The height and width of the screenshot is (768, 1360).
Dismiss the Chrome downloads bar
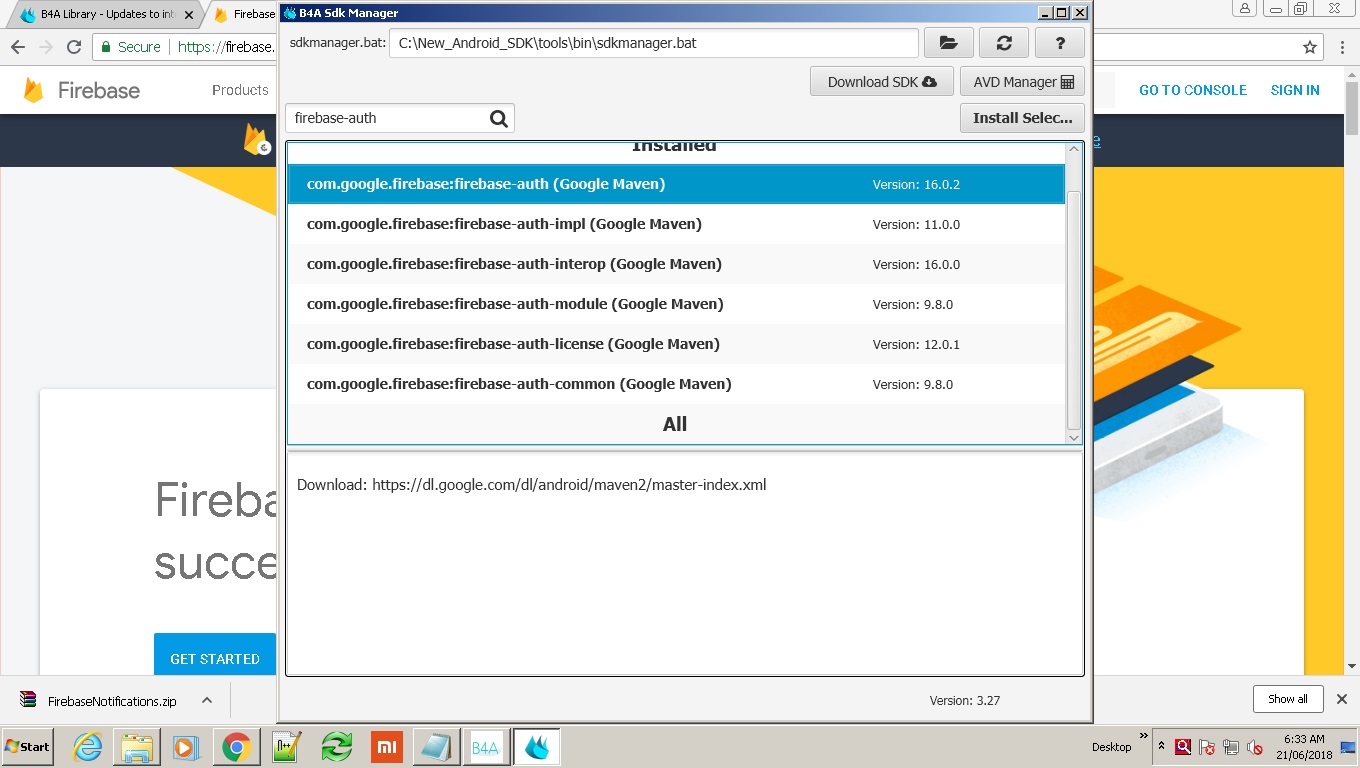coord(1342,699)
